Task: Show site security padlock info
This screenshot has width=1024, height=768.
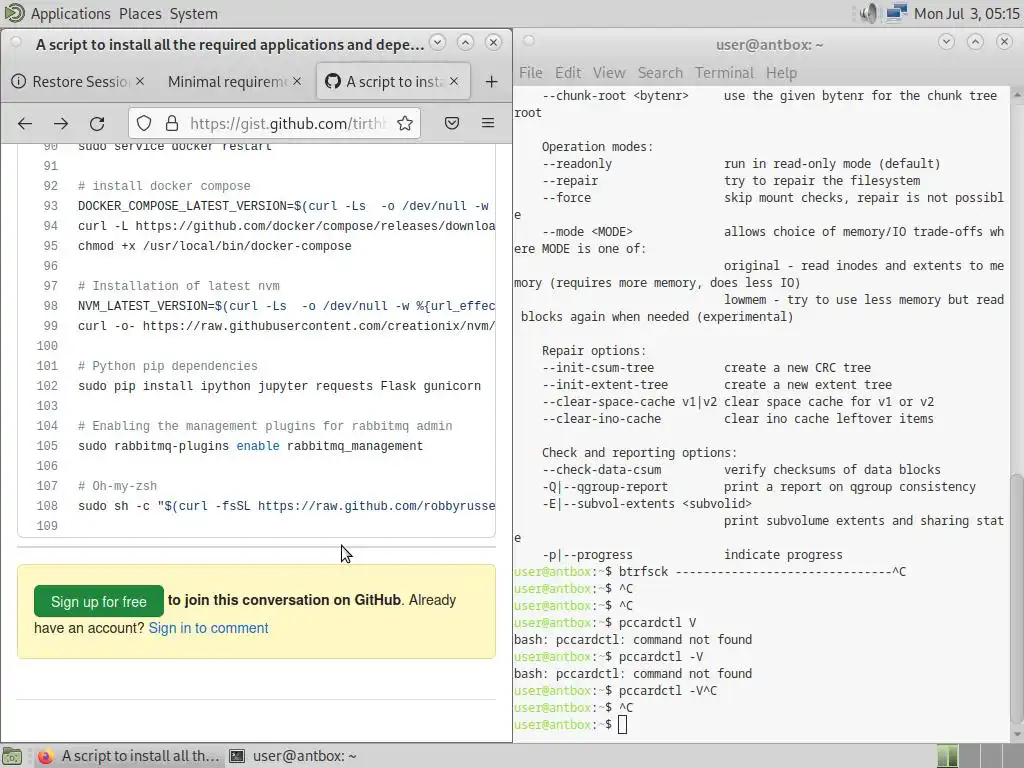Action: 172,123
